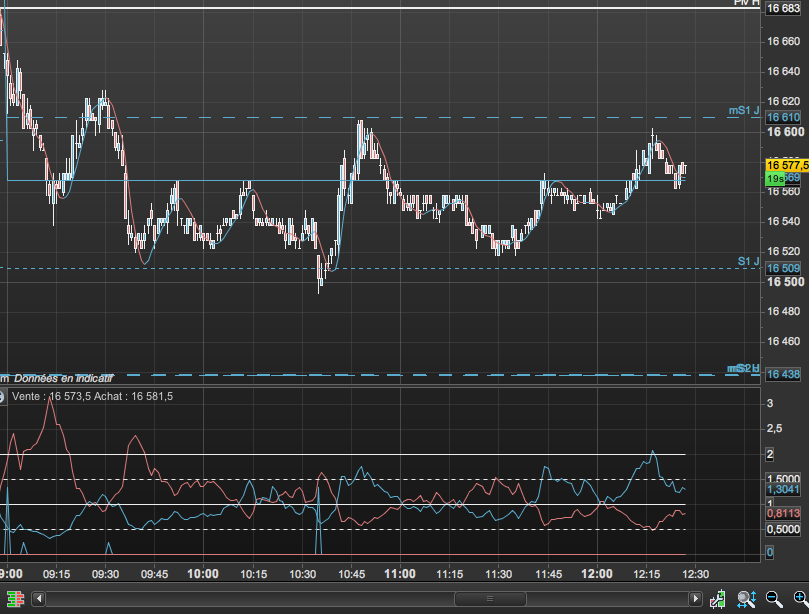Click the 16 600 price axis label

pyautogui.click(x=785, y=132)
